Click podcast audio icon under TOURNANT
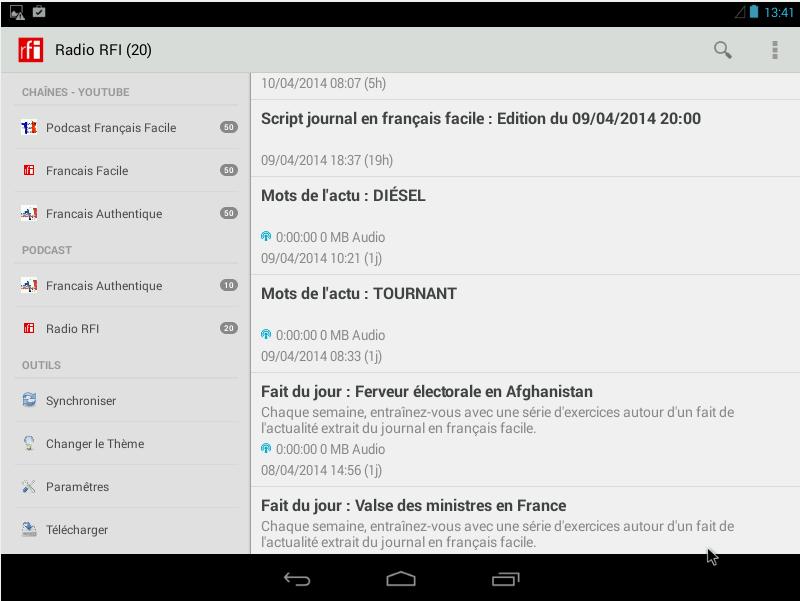The width and height of the screenshot is (800, 601). click(266, 334)
